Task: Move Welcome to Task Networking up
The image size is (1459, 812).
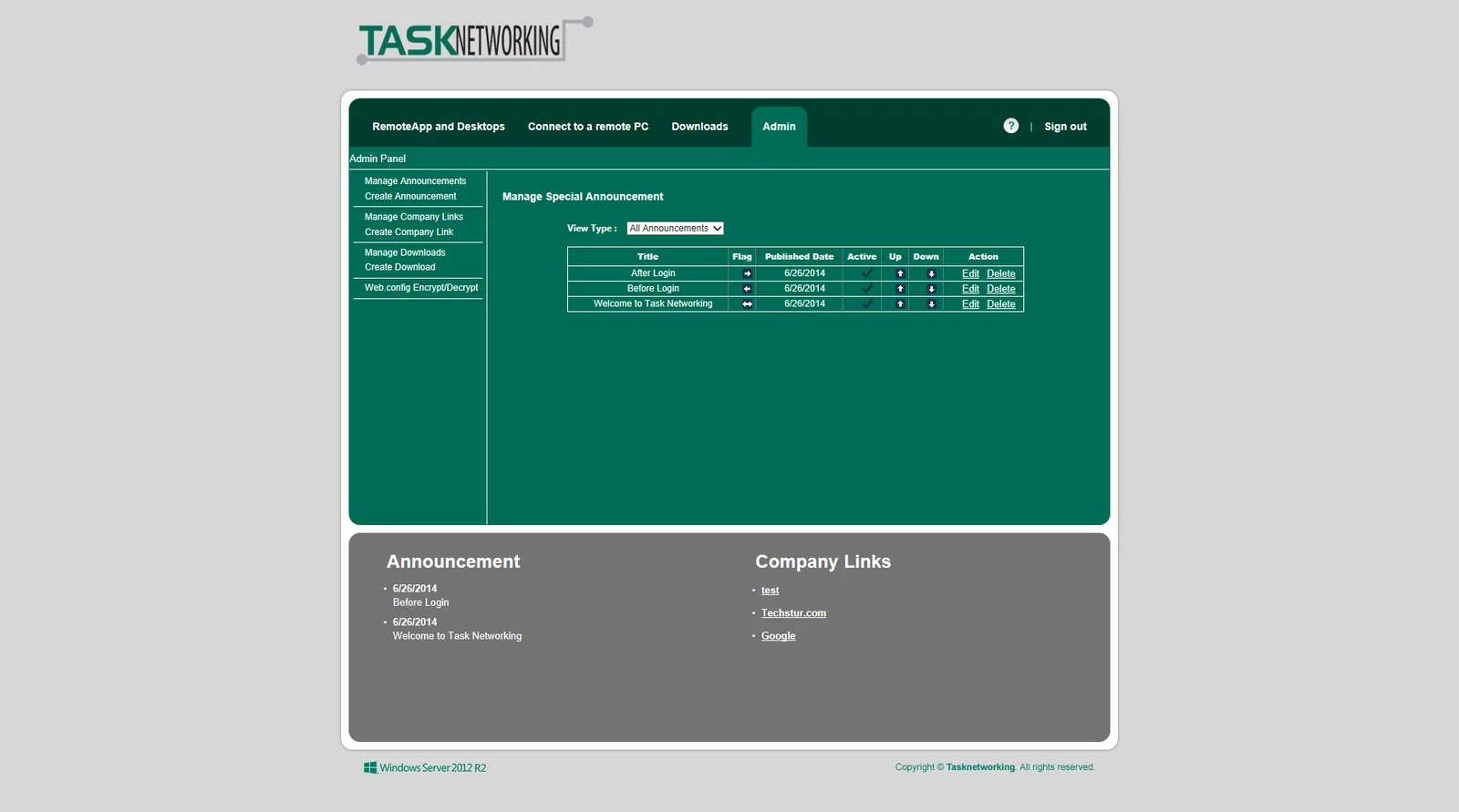Action: (x=900, y=304)
